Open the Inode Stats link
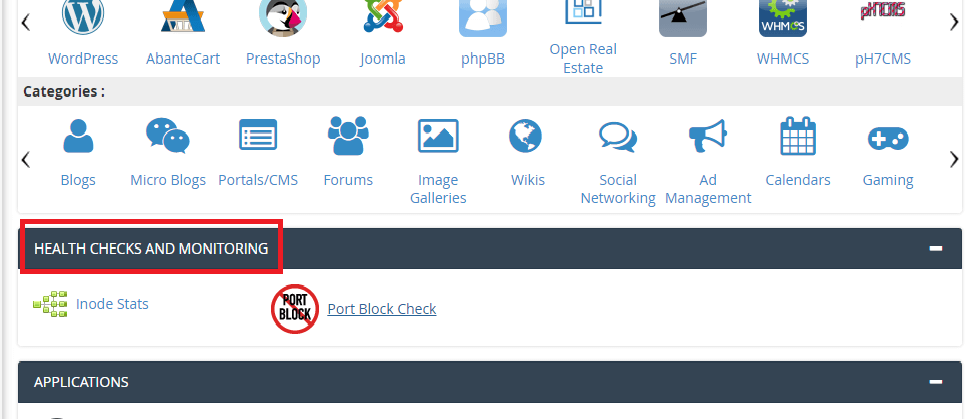975x419 pixels. click(112, 304)
